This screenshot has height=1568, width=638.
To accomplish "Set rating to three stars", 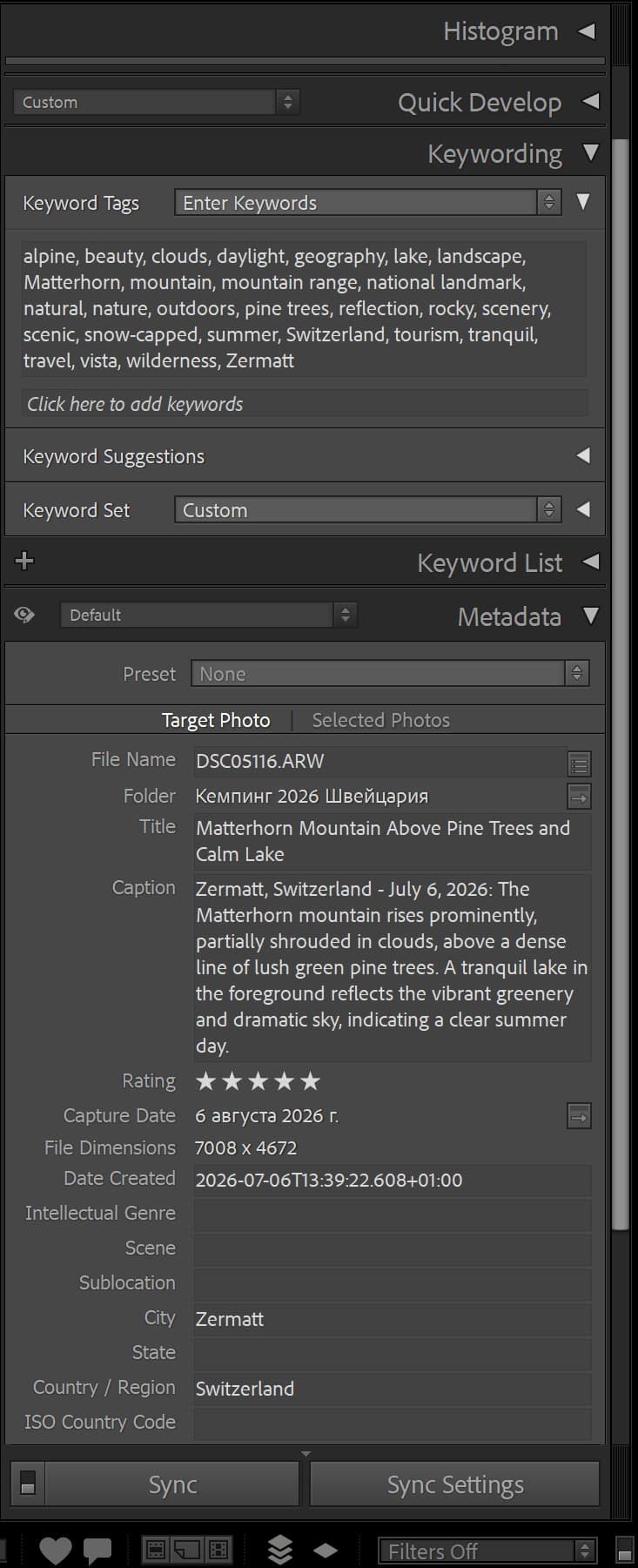I will click(x=258, y=1081).
